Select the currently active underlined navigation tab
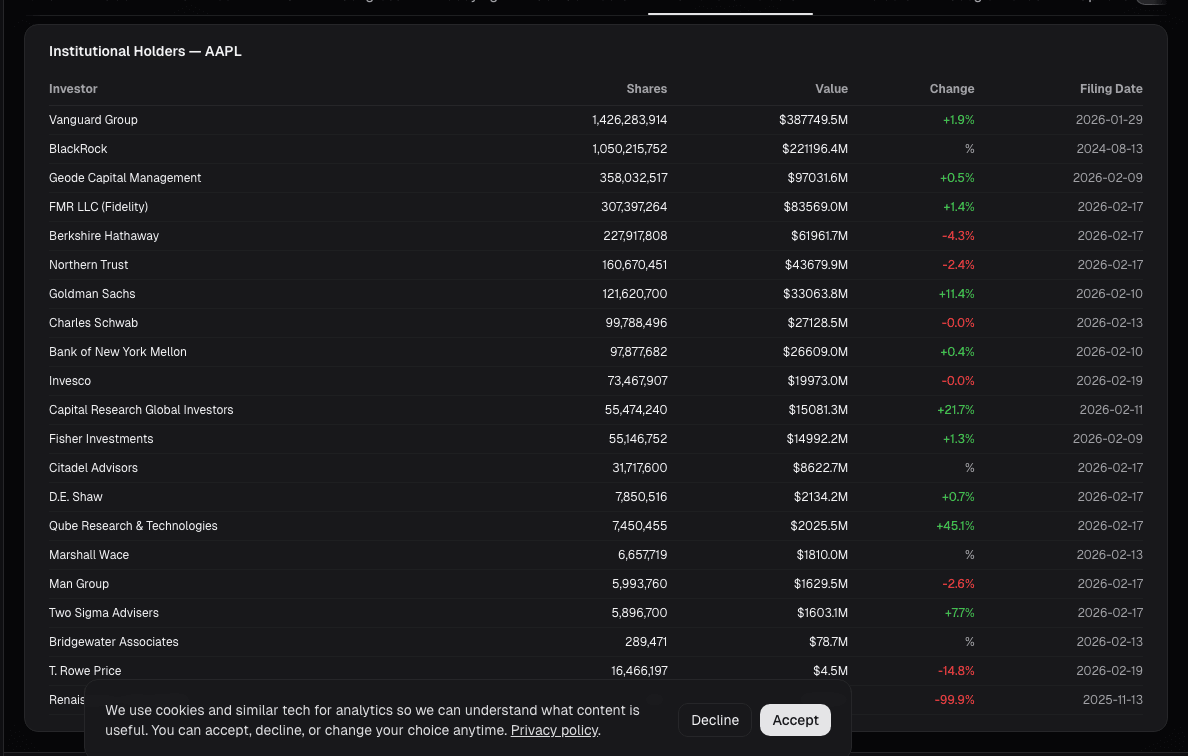 click(x=730, y=5)
